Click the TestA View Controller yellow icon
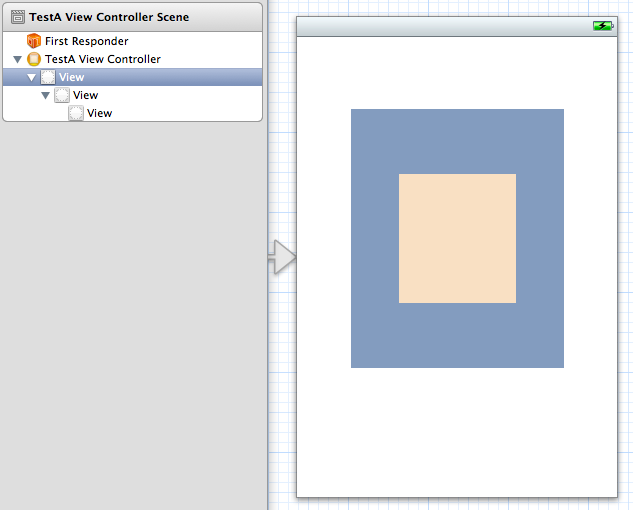The width and height of the screenshot is (633, 510). coord(34,59)
